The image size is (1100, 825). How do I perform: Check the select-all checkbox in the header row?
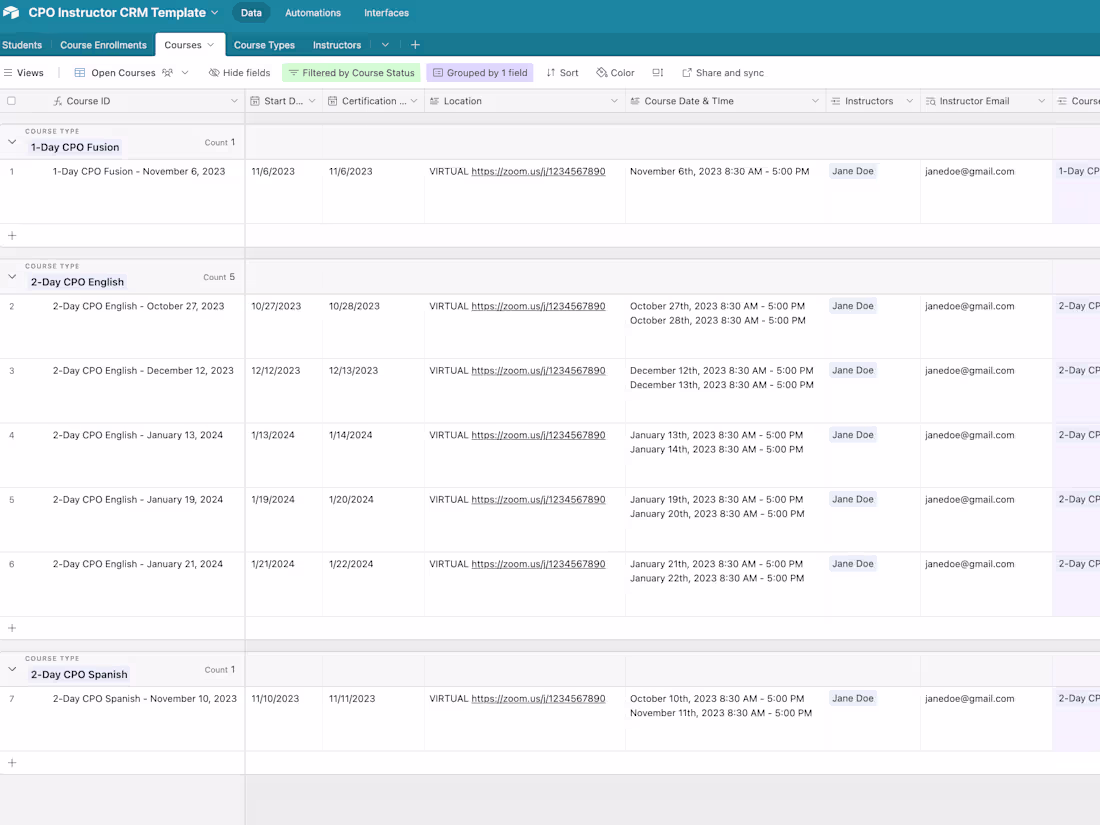click(12, 100)
